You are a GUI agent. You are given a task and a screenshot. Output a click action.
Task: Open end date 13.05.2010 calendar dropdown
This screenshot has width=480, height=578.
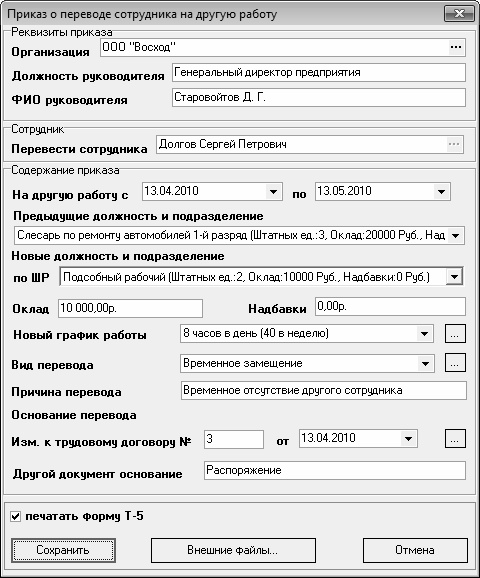(441, 192)
